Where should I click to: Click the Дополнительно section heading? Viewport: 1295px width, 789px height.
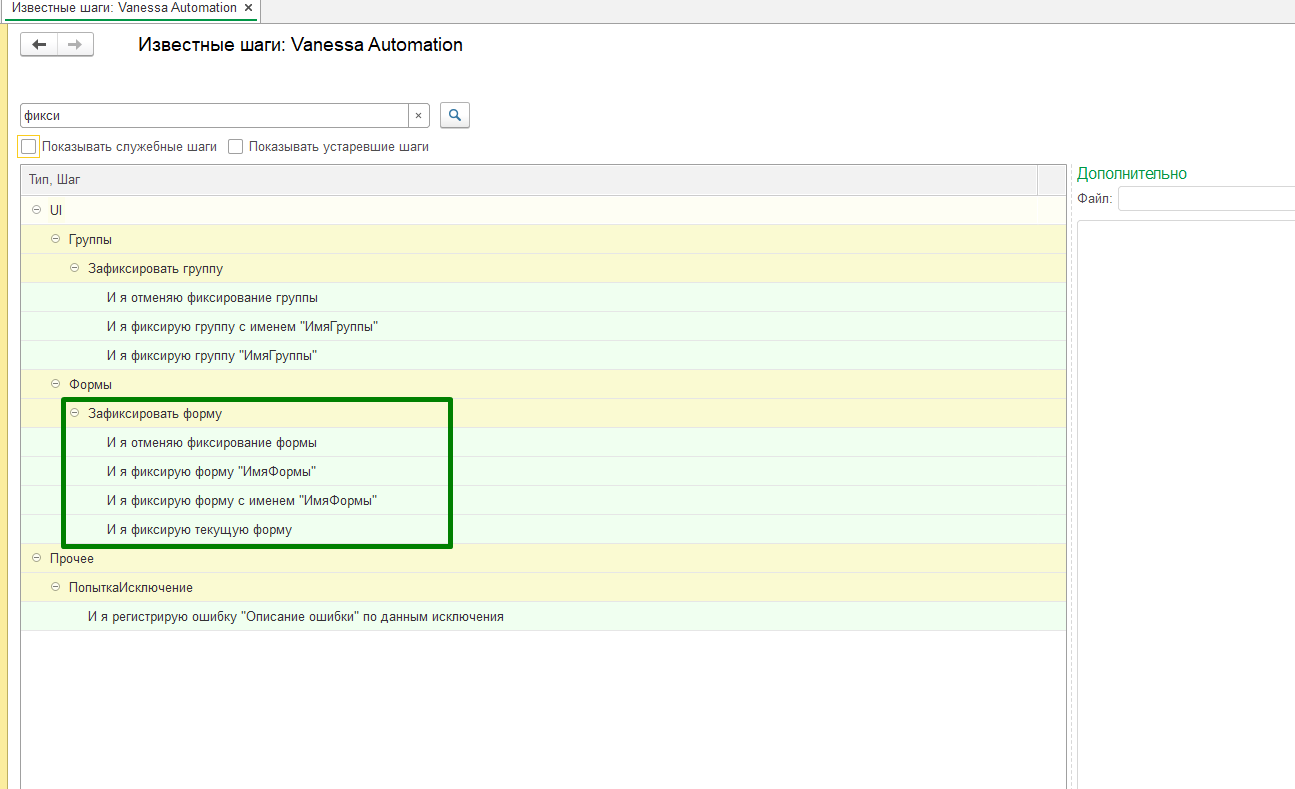tap(1132, 173)
